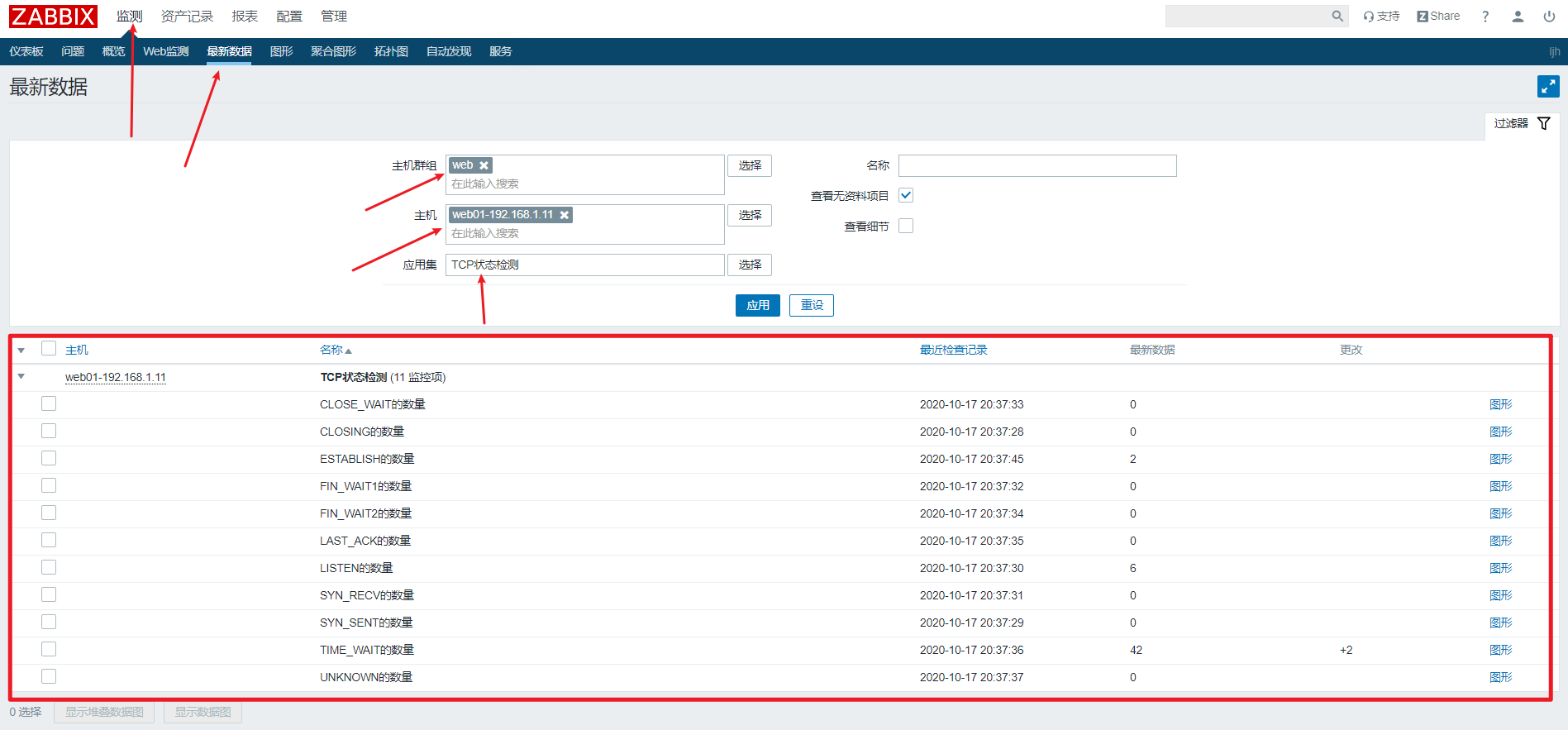Go to 自动发现 submenu
The height and width of the screenshot is (730, 1568).
(x=449, y=51)
